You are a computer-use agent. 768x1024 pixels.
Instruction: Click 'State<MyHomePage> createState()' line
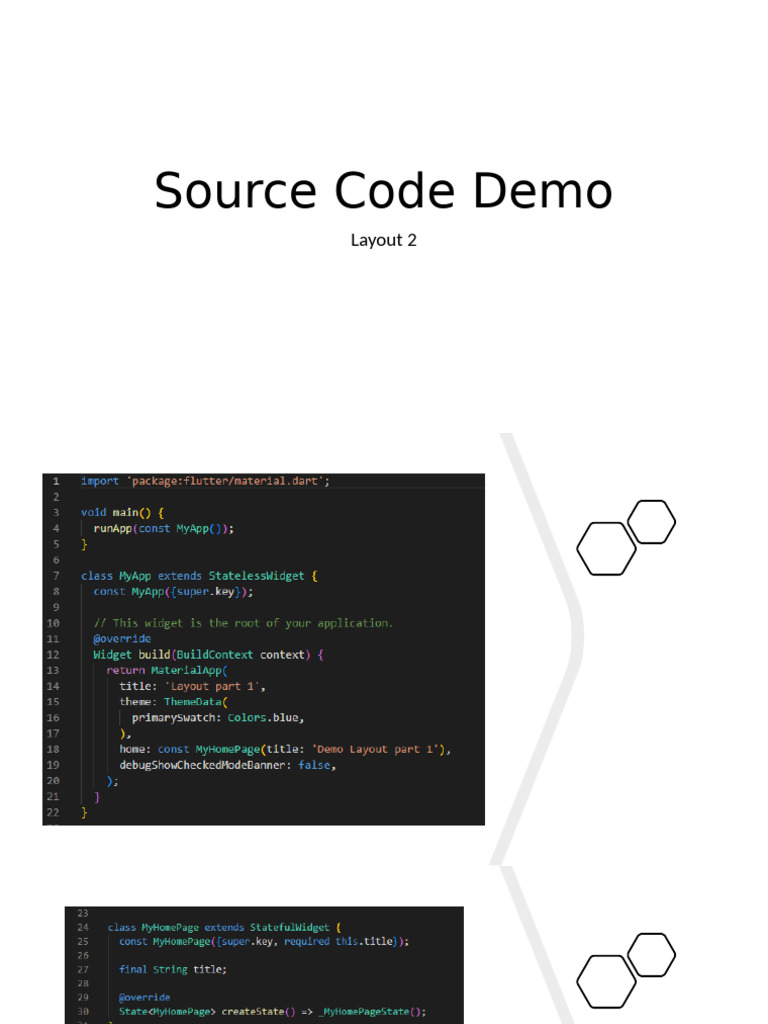pos(272,1012)
